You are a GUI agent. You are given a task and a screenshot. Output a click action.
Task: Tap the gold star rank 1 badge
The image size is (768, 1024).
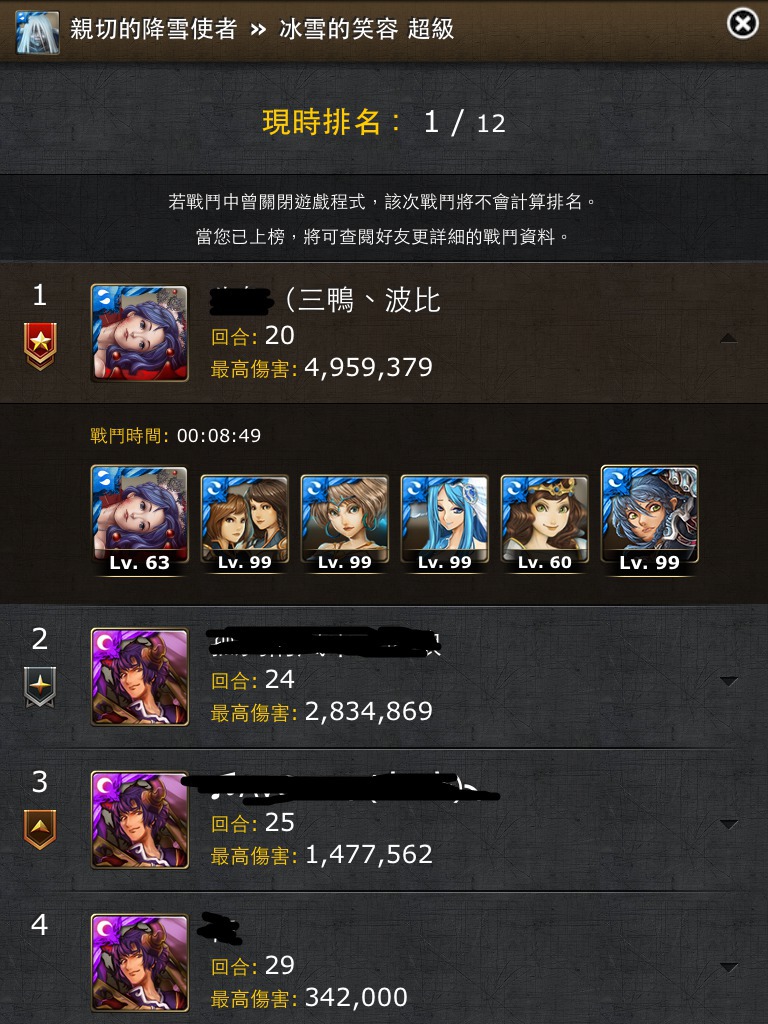pyautogui.click(x=40, y=346)
